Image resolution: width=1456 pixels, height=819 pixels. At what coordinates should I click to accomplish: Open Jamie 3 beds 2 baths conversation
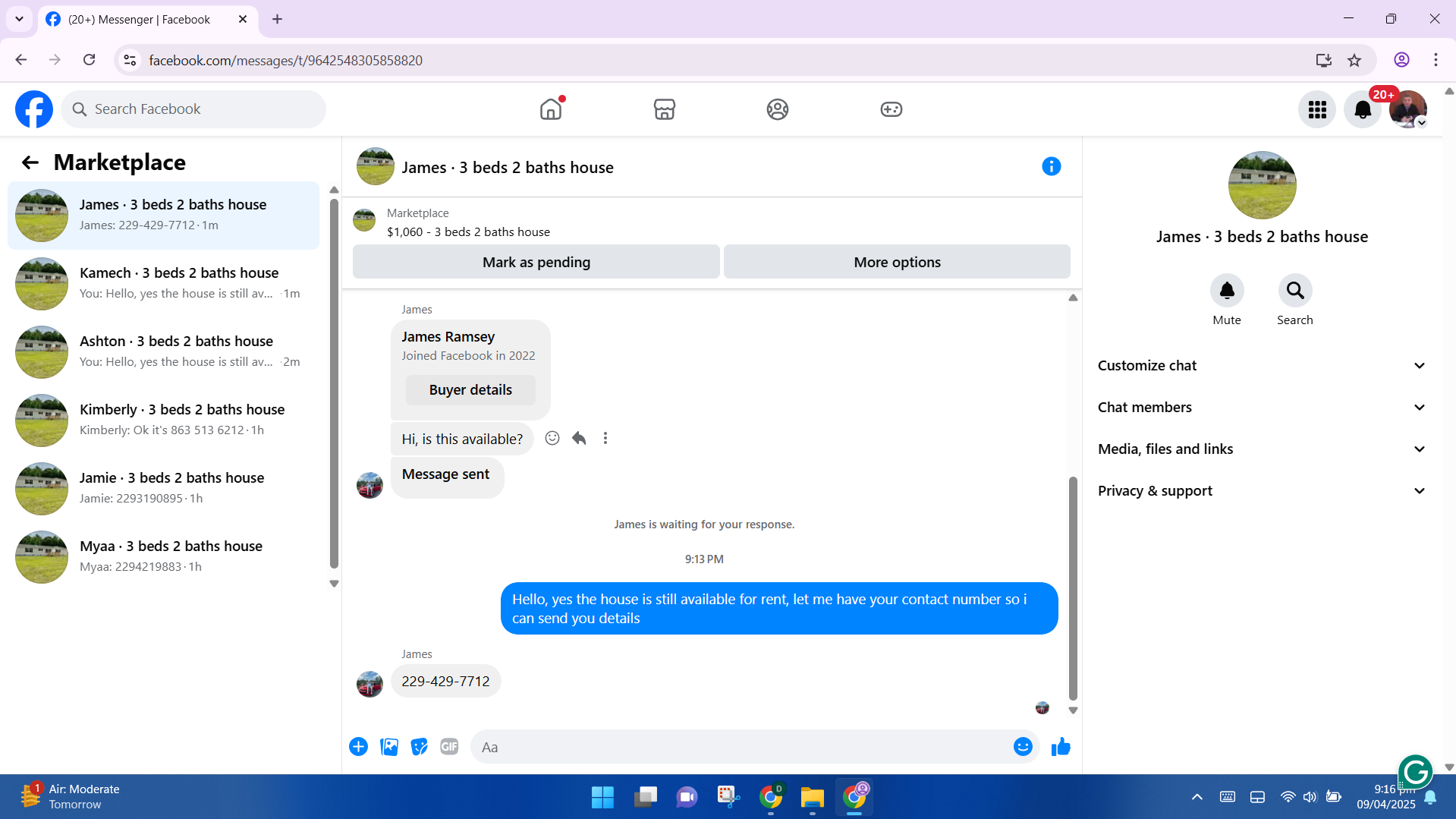point(163,489)
